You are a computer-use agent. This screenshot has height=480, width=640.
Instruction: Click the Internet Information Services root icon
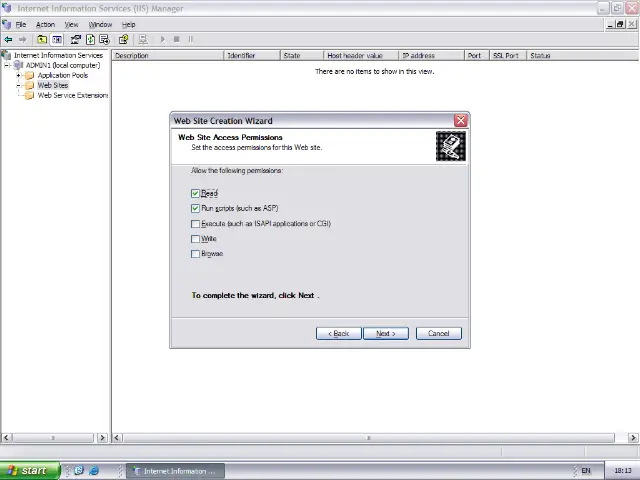(x=6, y=55)
